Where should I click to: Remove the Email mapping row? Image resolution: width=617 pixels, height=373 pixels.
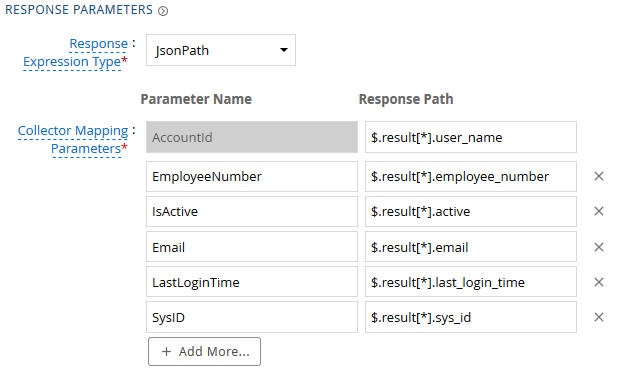(599, 247)
